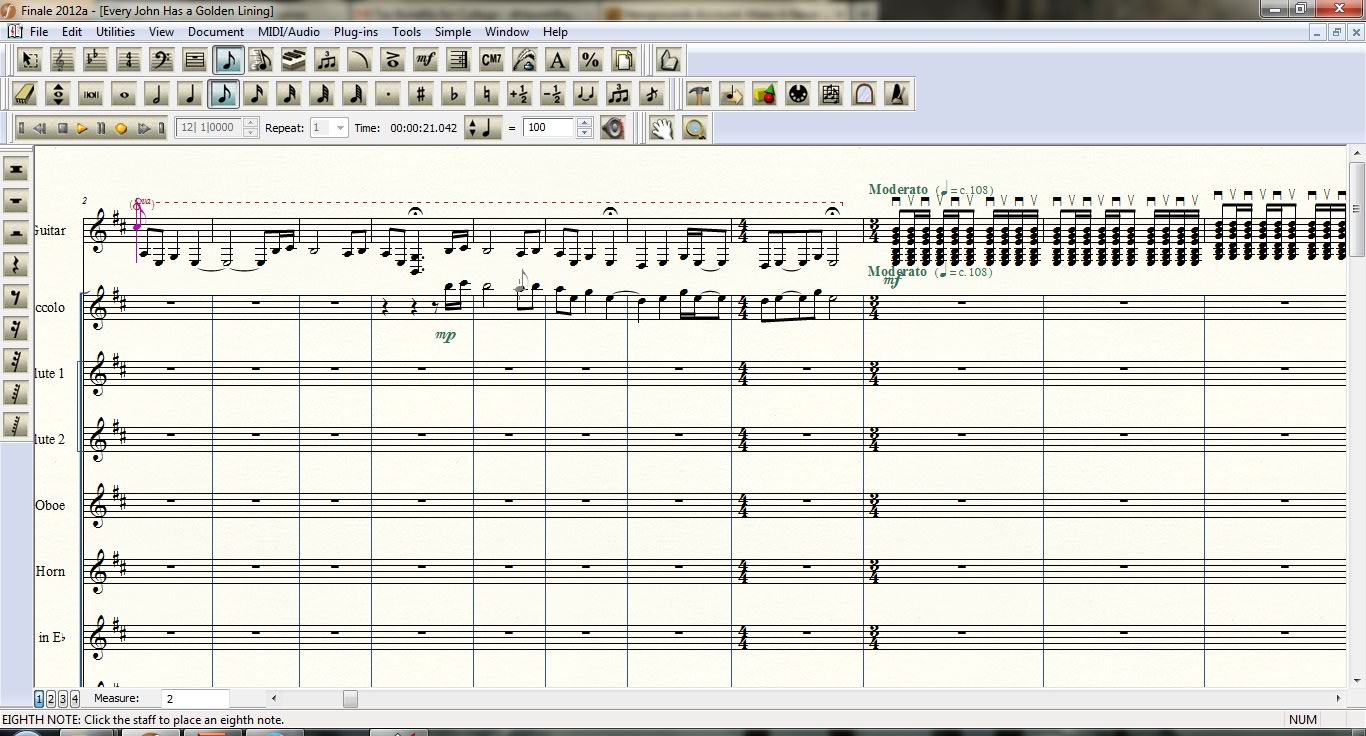1366x736 pixels.
Task: Open the Repeat count dropdown
Action: [340, 128]
